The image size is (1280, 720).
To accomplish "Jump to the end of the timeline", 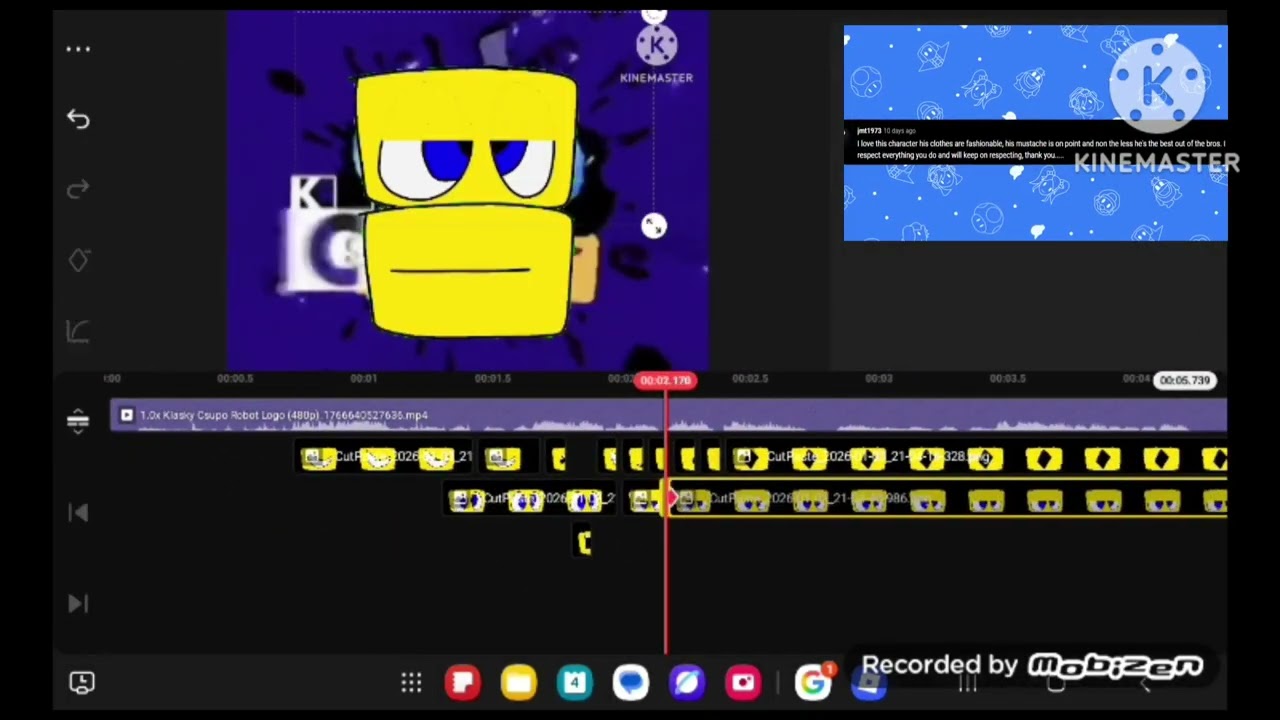I will 78,603.
